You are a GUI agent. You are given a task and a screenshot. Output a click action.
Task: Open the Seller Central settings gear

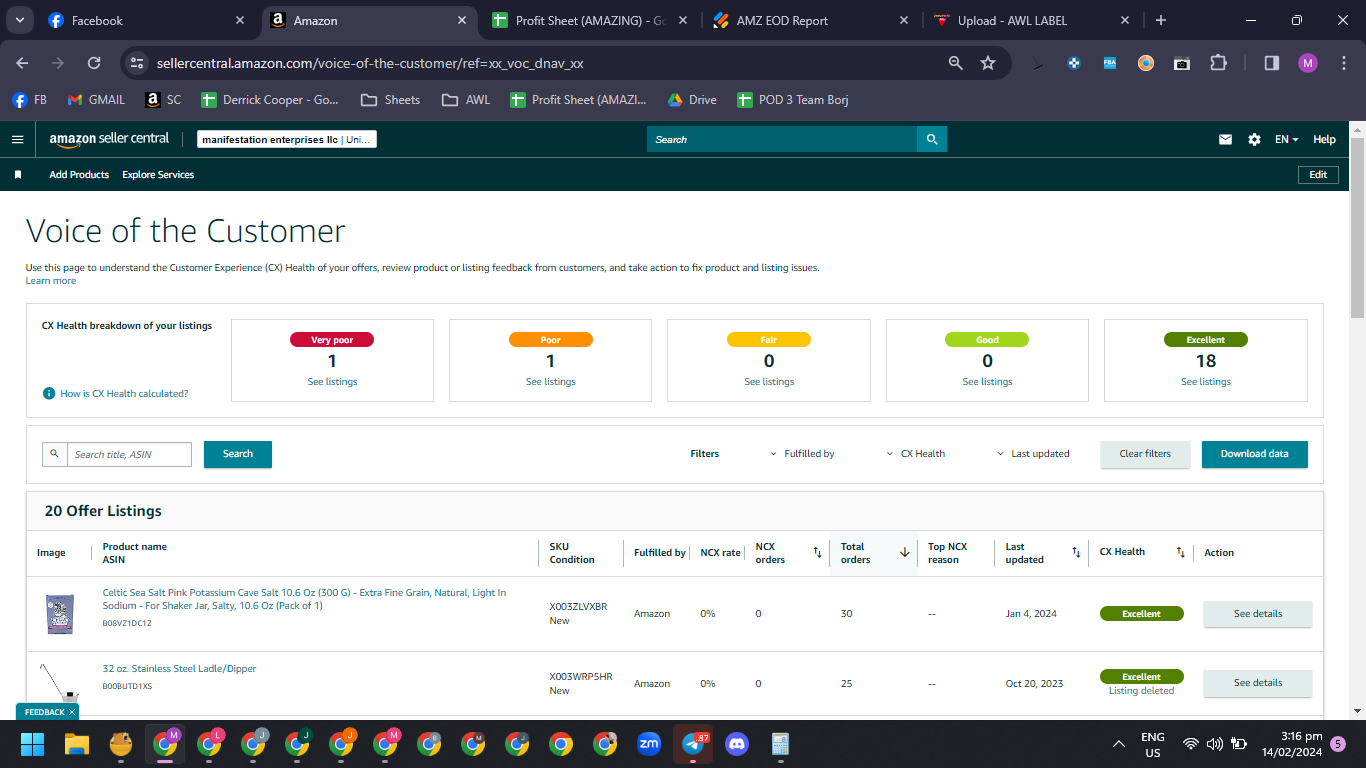click(x=1254, y=140)
